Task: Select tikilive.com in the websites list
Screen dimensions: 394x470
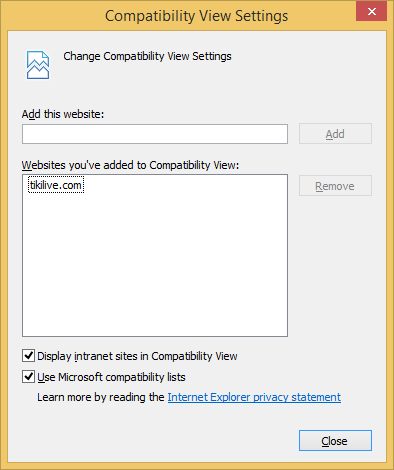Action: 56,185
